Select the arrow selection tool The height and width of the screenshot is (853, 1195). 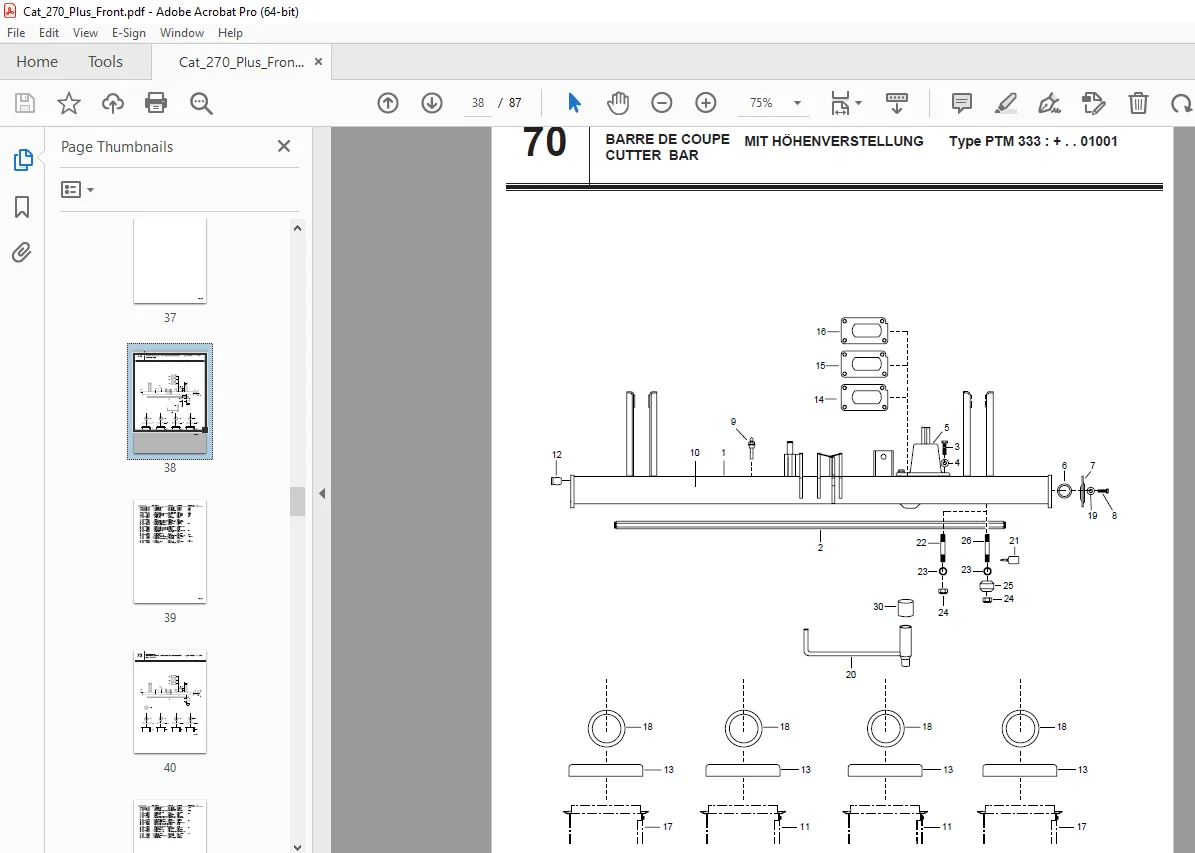574,103
